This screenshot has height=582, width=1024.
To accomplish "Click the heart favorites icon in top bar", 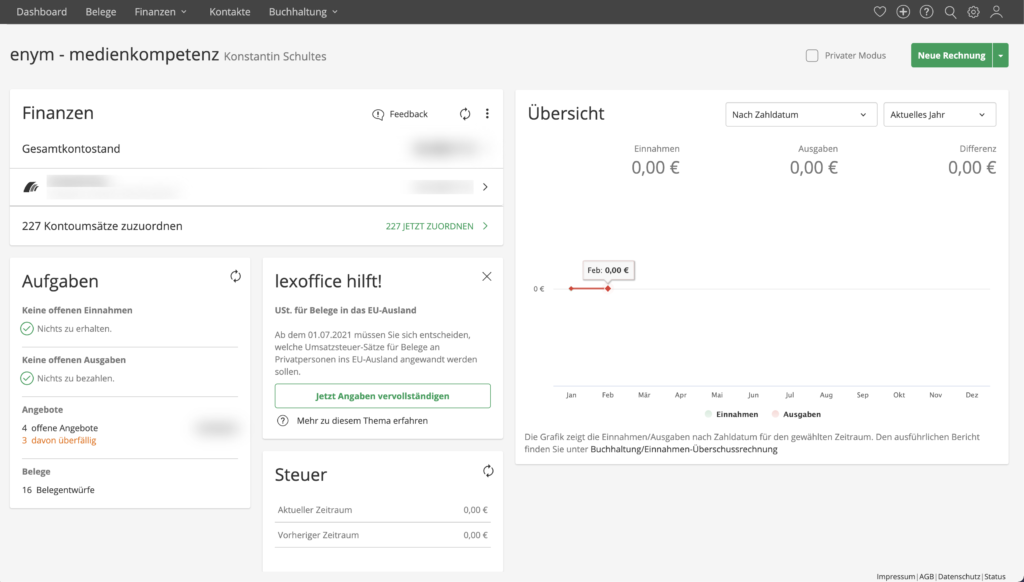I will (x=880, y=12).
